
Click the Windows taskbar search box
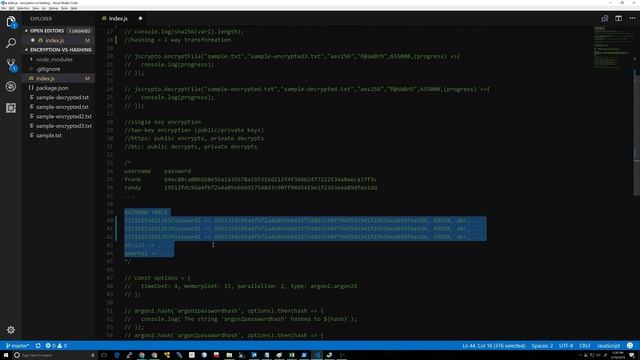click(x=54, y=355)
